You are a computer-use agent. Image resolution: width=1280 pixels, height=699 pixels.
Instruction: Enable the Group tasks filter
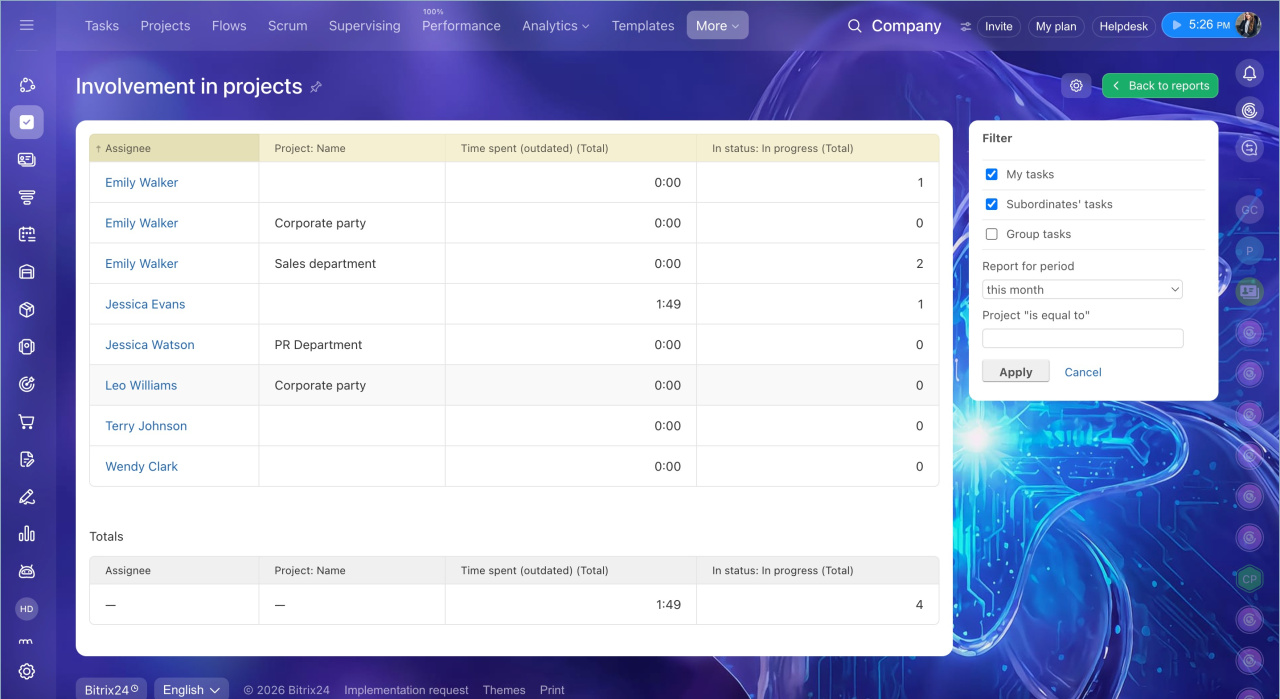(x=992, y=234)
